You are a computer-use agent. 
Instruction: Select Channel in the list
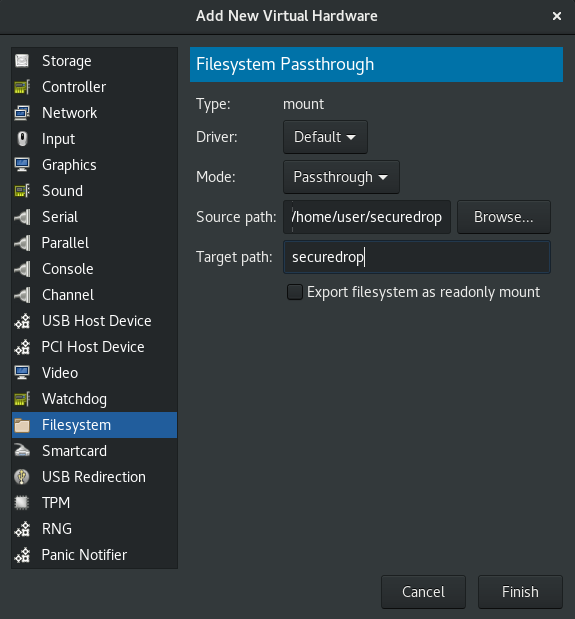click(94, 295)
